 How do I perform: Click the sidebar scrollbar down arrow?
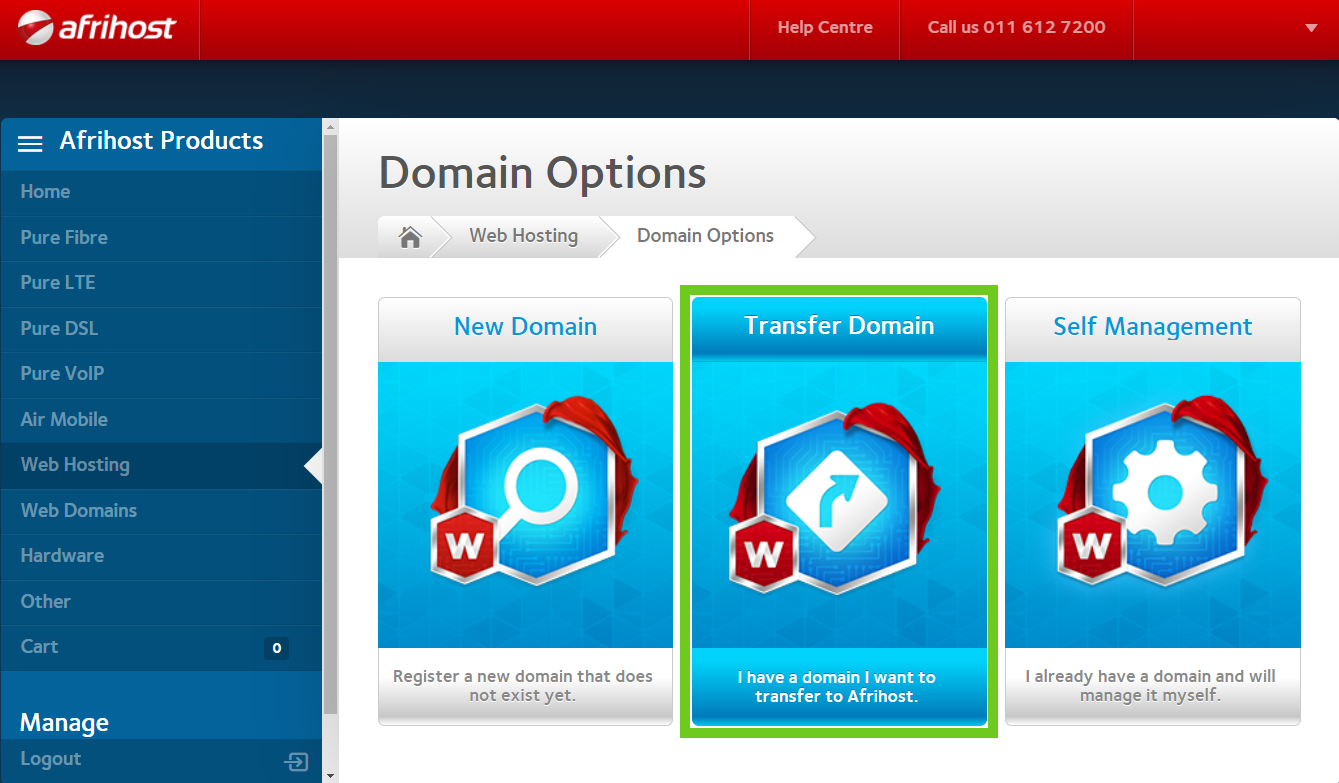point(330,773)
